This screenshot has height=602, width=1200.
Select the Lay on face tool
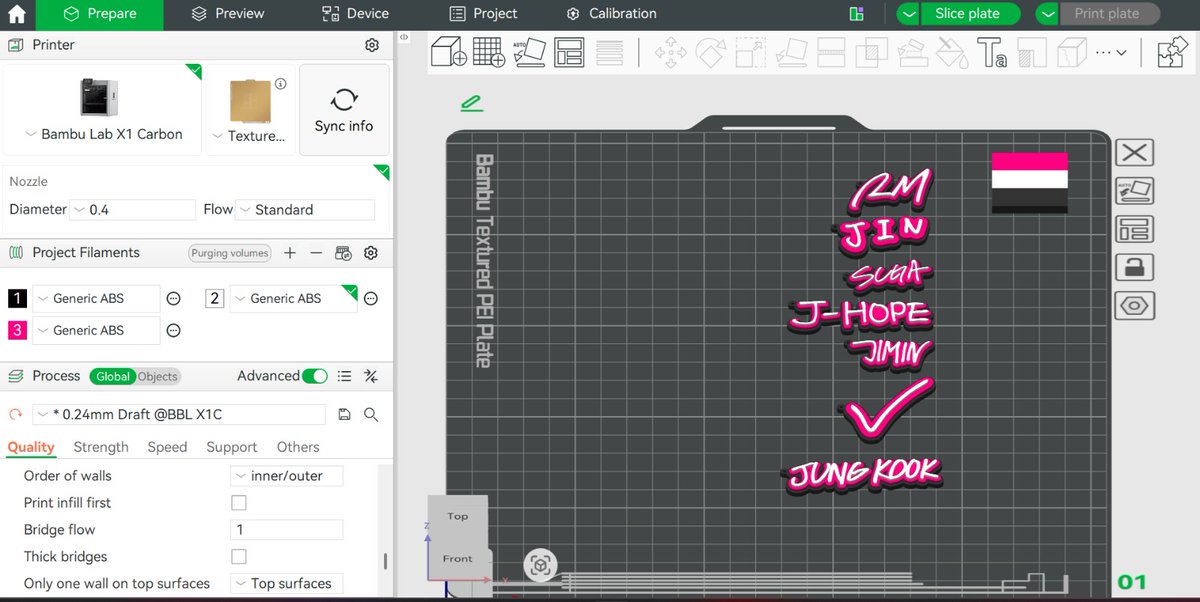[791, 52]
